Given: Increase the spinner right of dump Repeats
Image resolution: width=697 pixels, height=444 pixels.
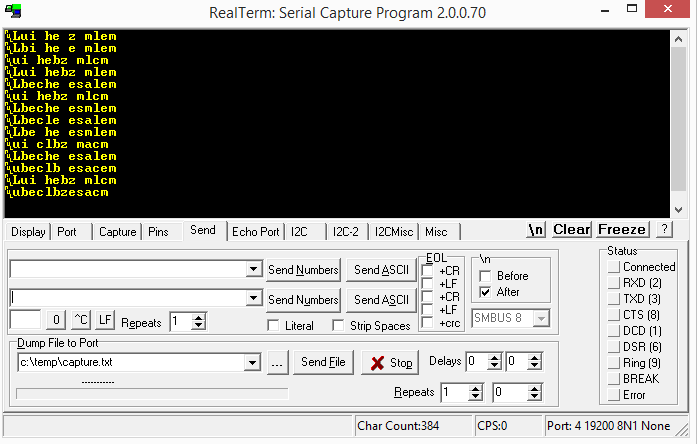Looking at the screenshot, I should [x=534, y=388].
